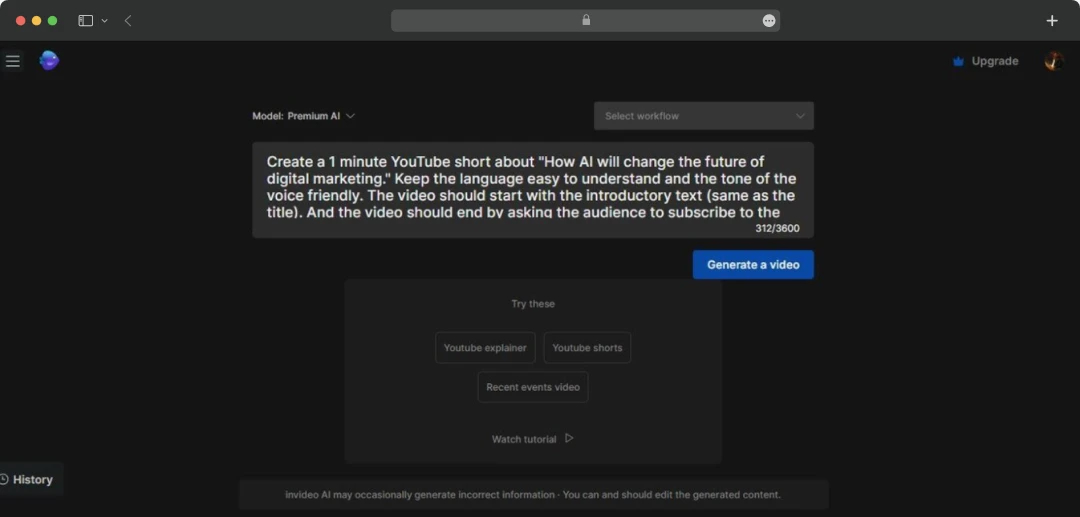The image size is (1080, 517).
Task: Click the invideo AI disclaimer text
Action: [x=532, y=494]
